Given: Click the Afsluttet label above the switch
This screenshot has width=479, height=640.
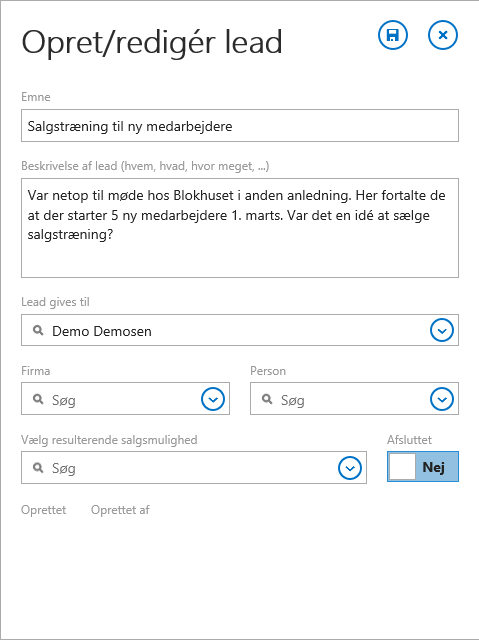Looking at the screenshot, I should click(x=409, y=440).
